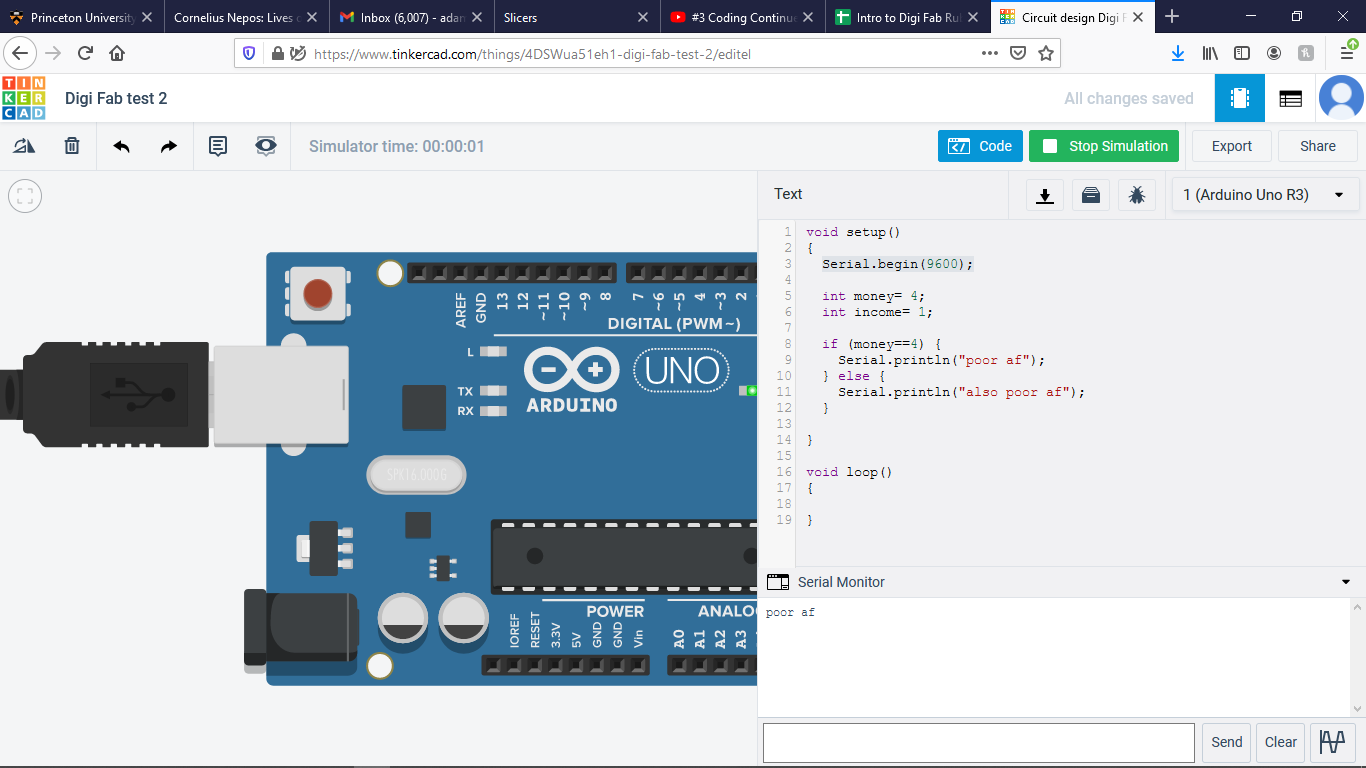Viewport: 1366px width, 768px height.
Task: Click the if (money==4) code line
Action: (881, 344)
